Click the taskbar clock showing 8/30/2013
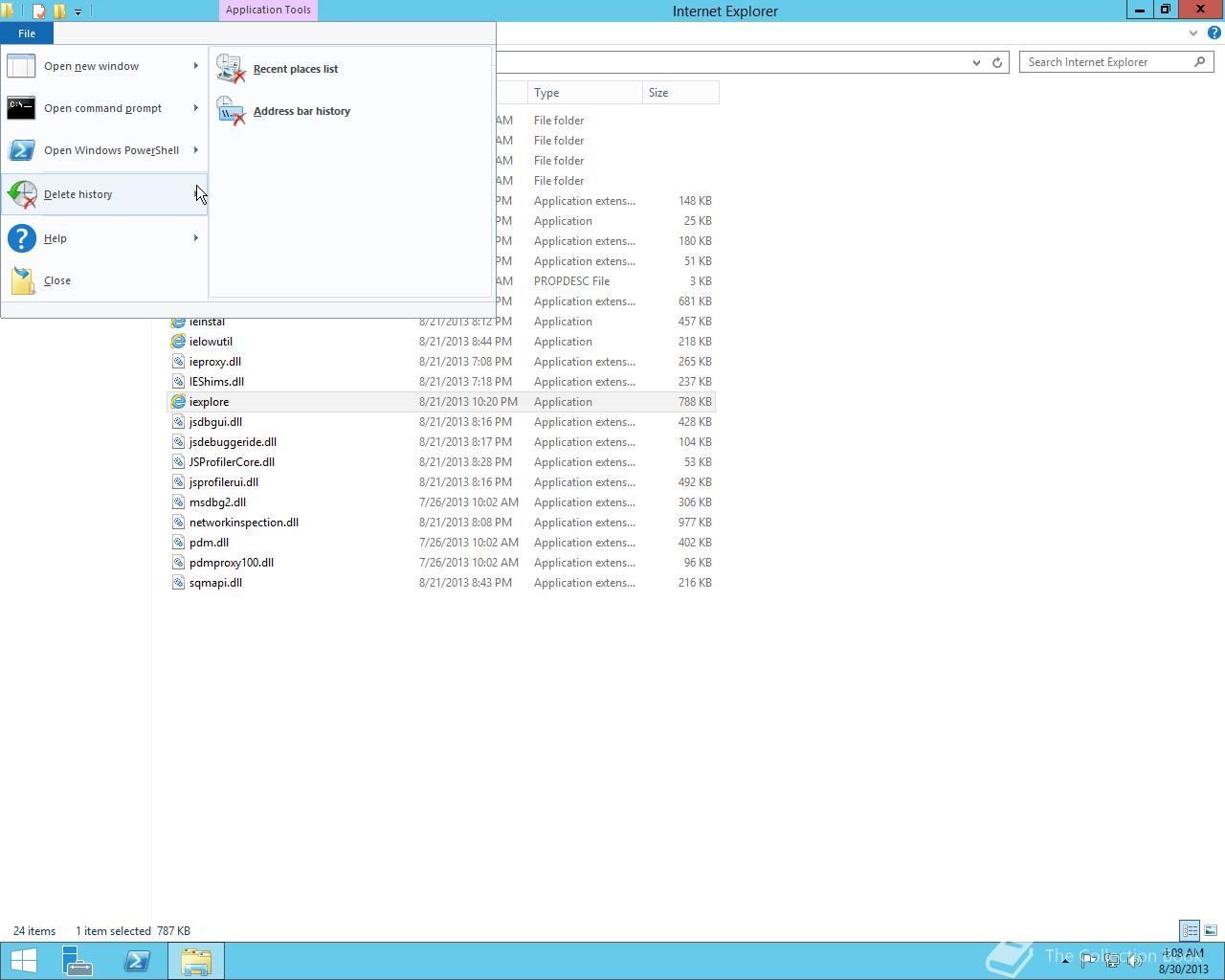 1184,961
